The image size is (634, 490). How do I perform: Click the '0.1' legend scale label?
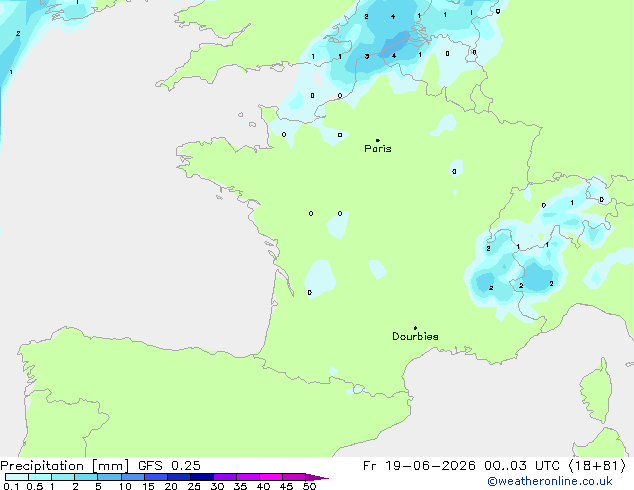(x=10, y=486)
